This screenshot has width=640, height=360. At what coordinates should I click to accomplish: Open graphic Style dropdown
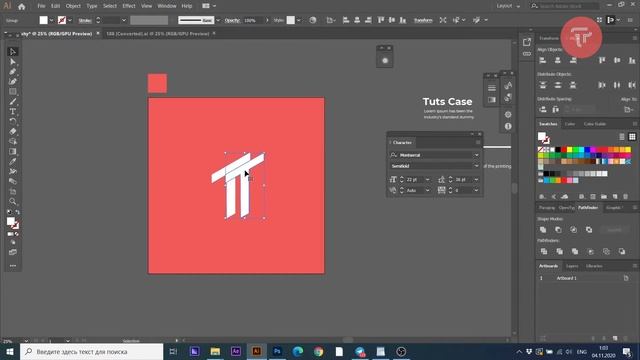point(298,20)
